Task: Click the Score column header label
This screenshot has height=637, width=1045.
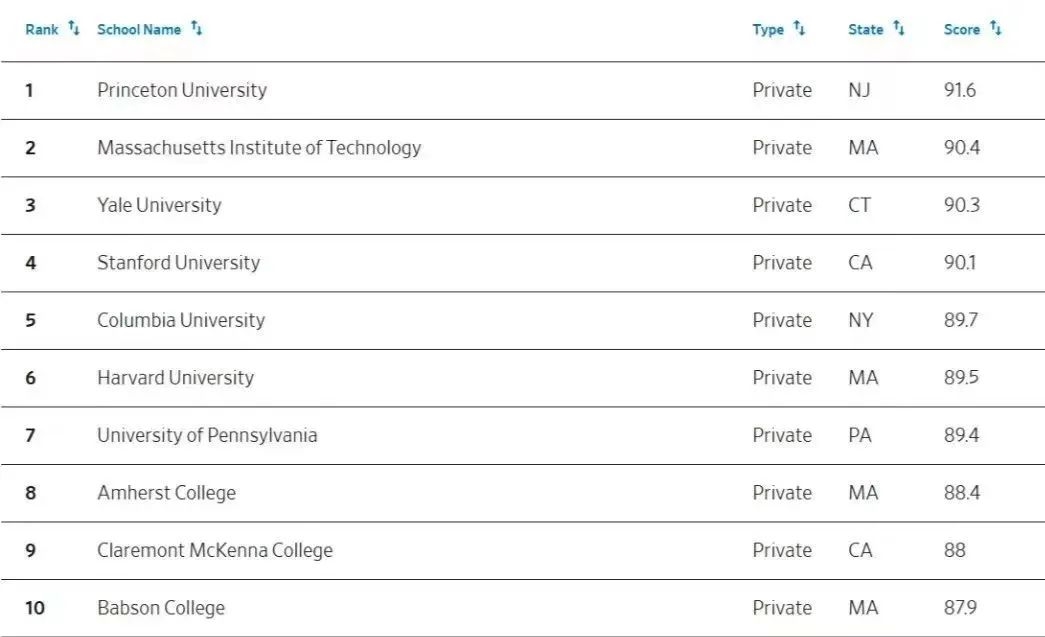Action: pos(962,29)
